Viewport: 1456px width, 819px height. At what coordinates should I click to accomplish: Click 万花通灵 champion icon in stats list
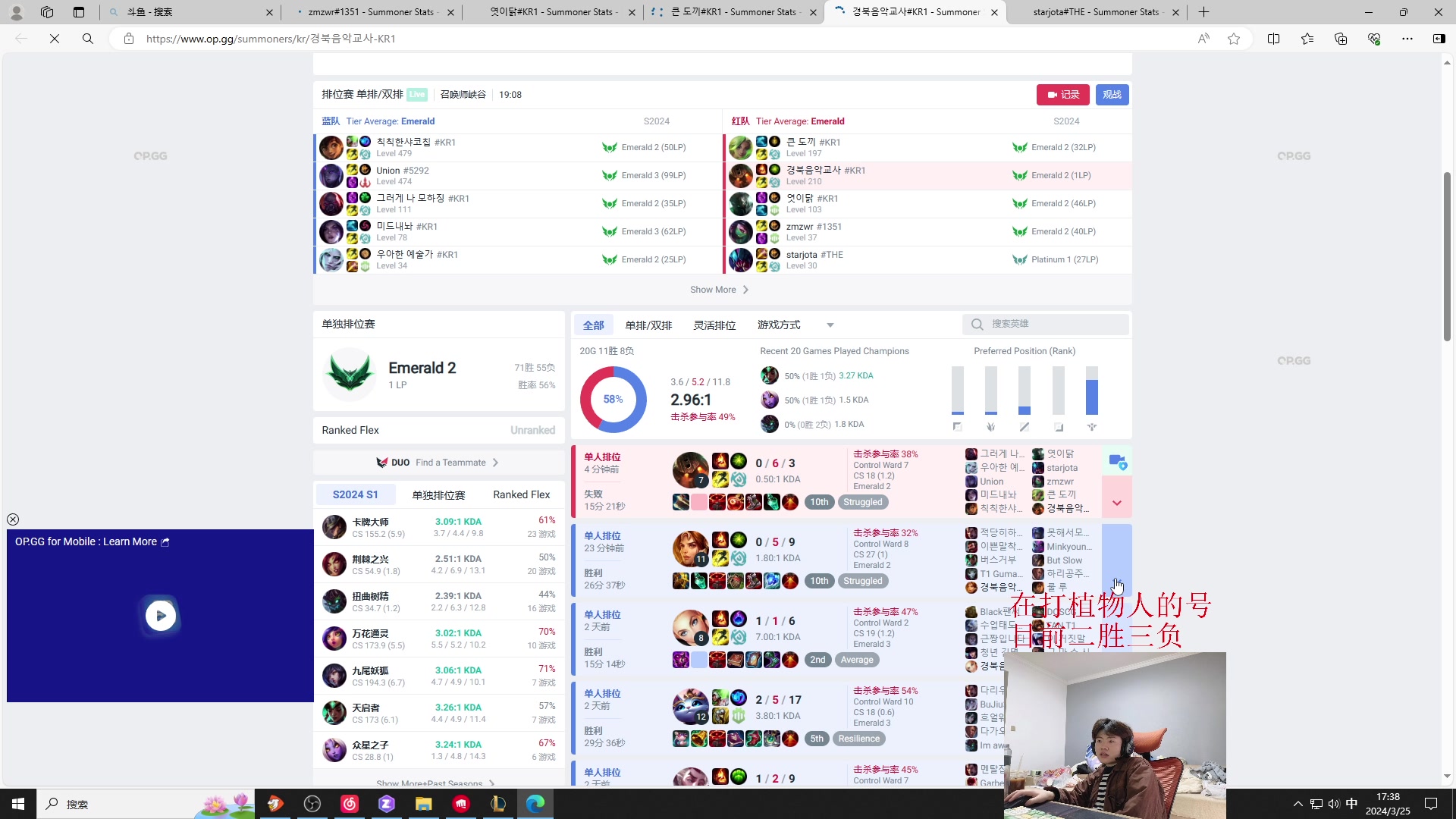(x=334, y=638)
